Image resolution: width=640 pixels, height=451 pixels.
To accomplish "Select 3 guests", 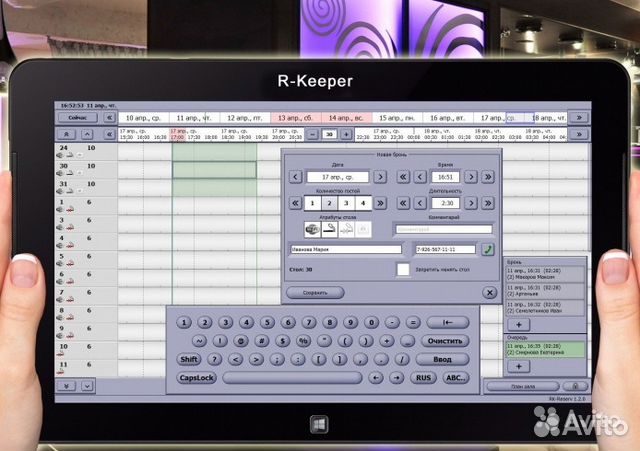I will pyautogui.click(x=346, y=203).
